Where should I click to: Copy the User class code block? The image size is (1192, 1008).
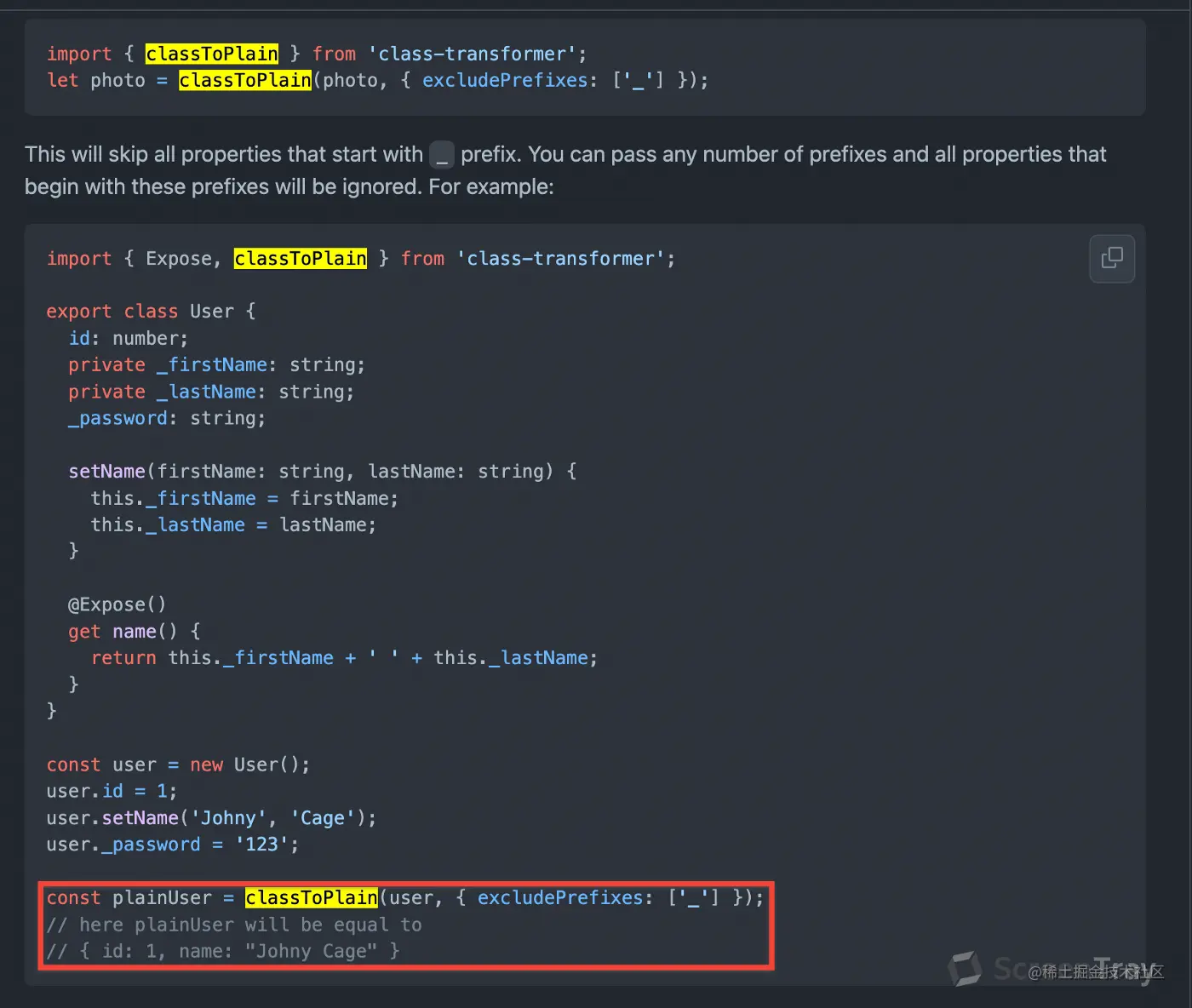coord(1112,258)
